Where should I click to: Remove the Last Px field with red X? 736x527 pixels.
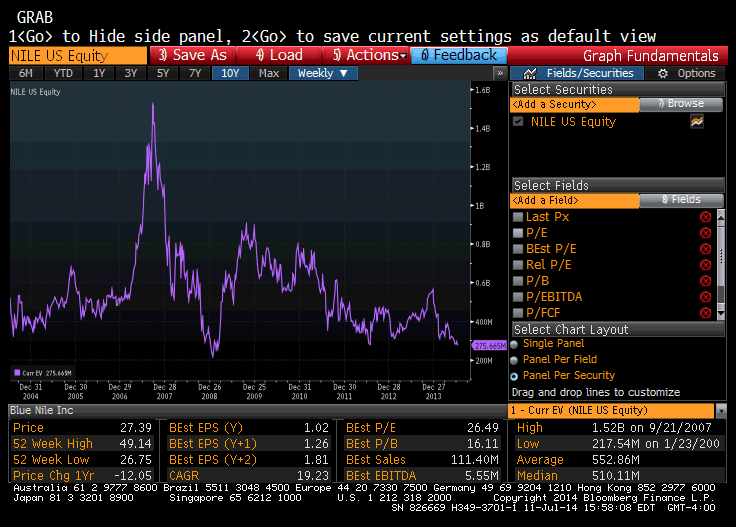(705, 217)
